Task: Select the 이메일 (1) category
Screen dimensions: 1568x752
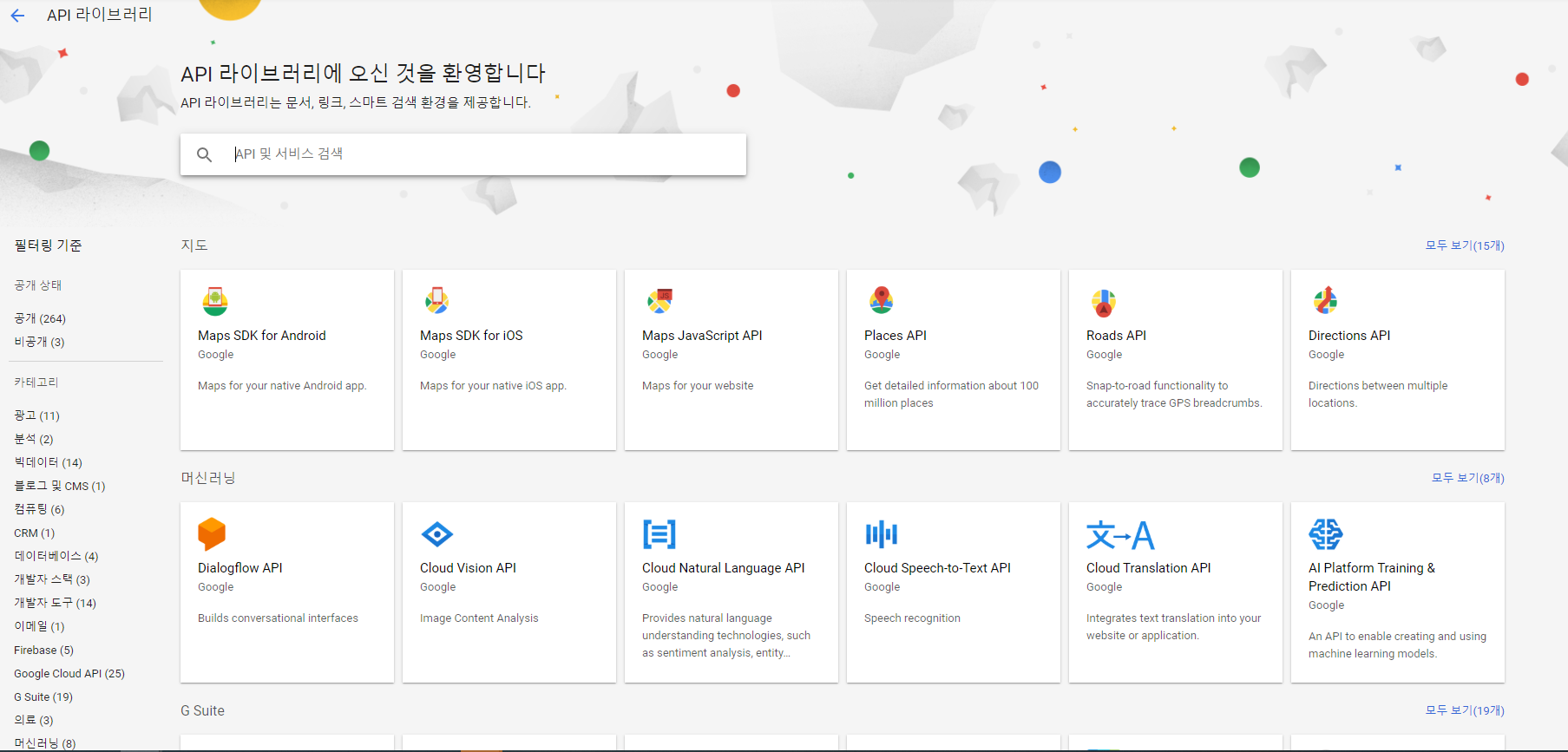Action: point(39,626)
